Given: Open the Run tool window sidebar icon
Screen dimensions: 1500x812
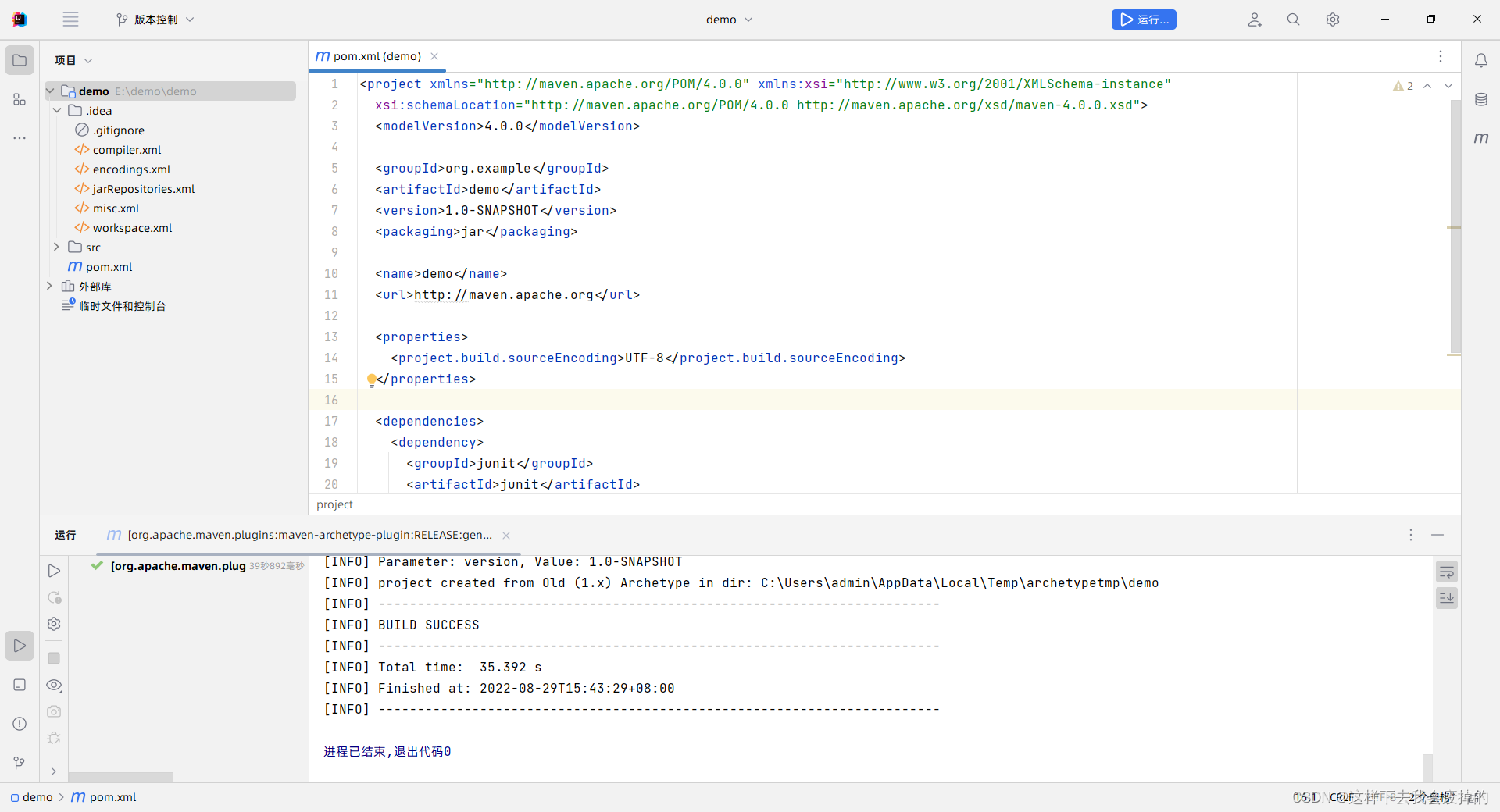Looking at the screenshot, I should pyautogui.click(x=20, y=646).
